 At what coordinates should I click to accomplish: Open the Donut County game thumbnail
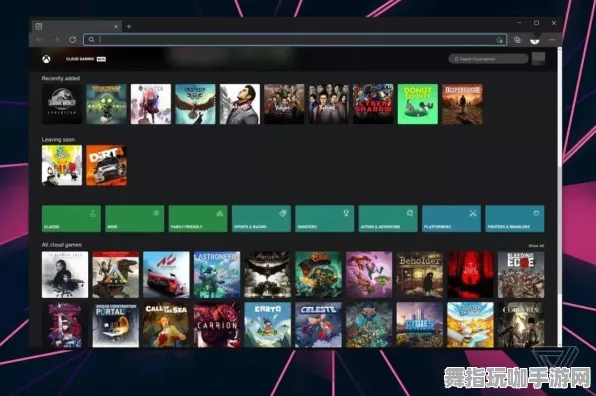418,104
